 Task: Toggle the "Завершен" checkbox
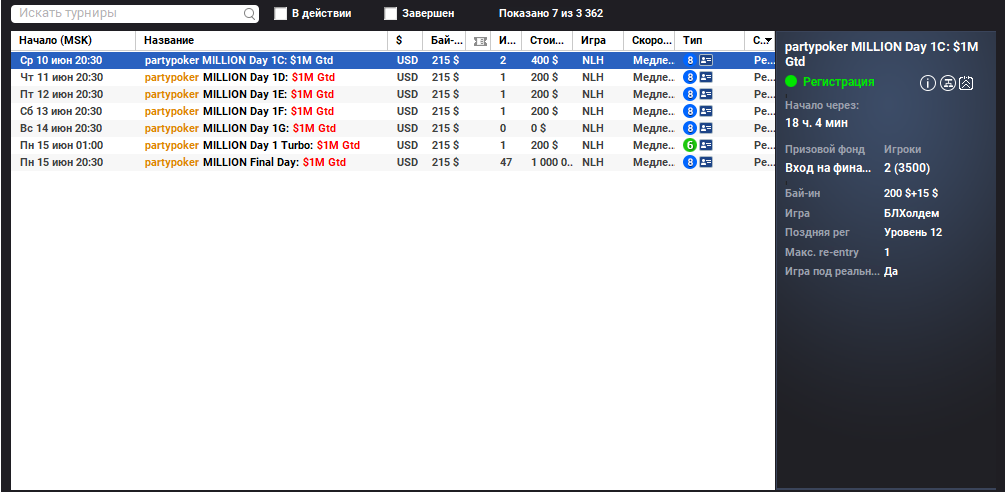click(391, 14)
